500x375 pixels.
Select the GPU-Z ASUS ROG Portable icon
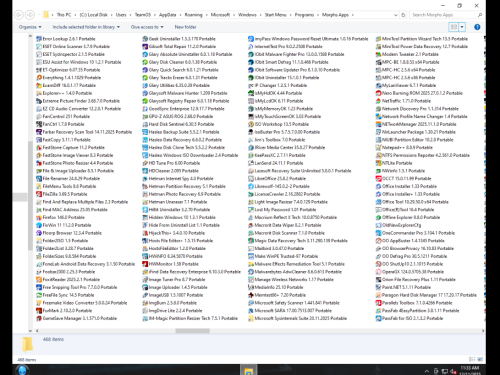(x=145, y=116)
